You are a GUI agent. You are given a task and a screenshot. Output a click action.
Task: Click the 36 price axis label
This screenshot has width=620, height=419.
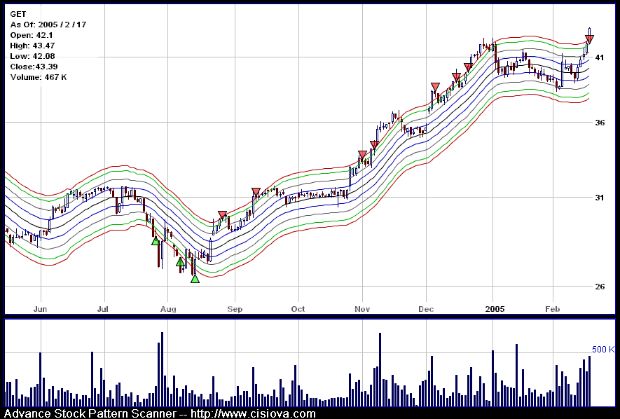tap(599, 123)
